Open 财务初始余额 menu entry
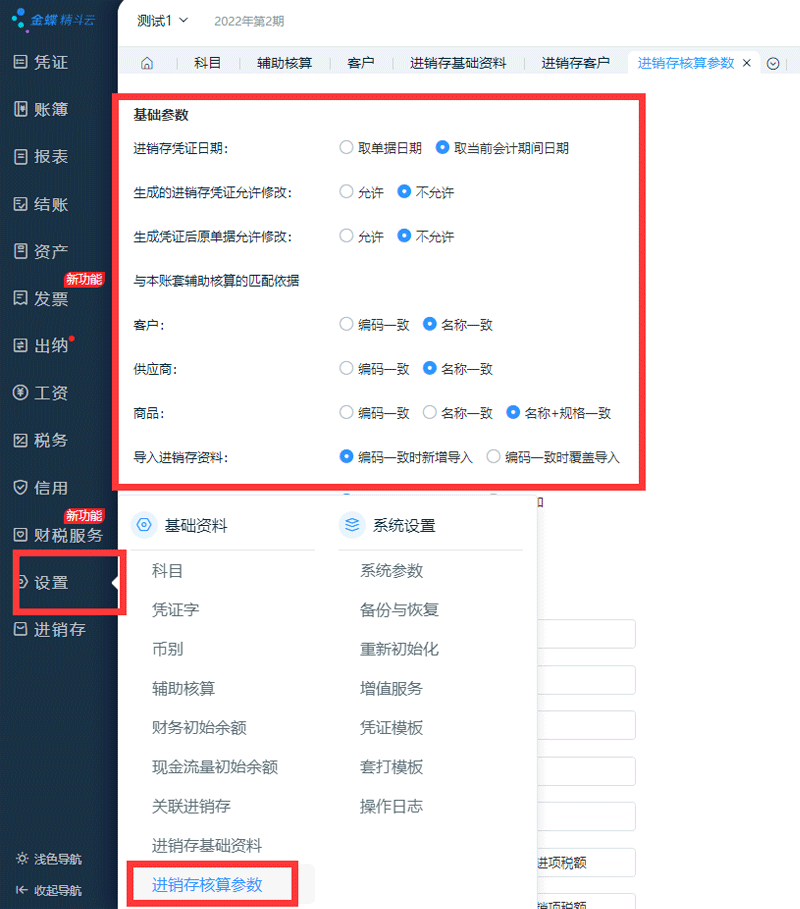800x909 pixels. pyautogui.click(x=199, y=728)
